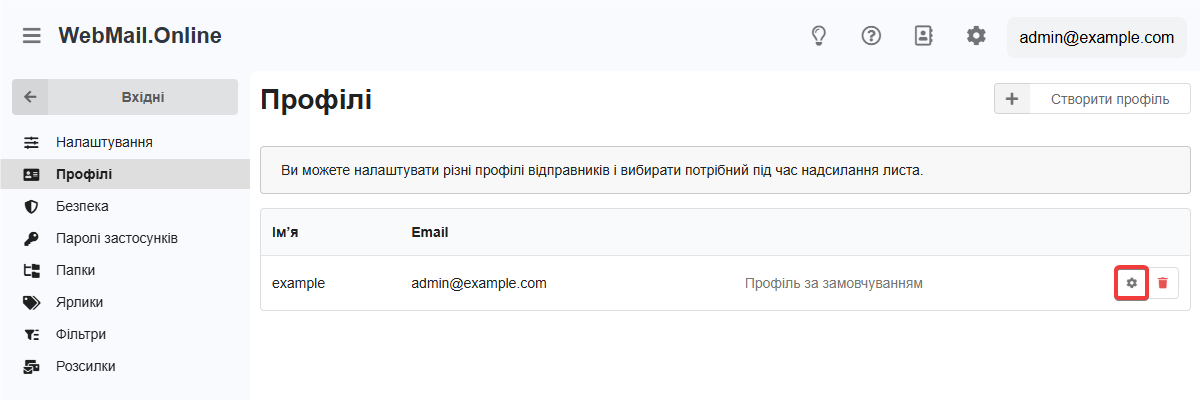Go to Налаштування settings section

click(x=104, y=142)
